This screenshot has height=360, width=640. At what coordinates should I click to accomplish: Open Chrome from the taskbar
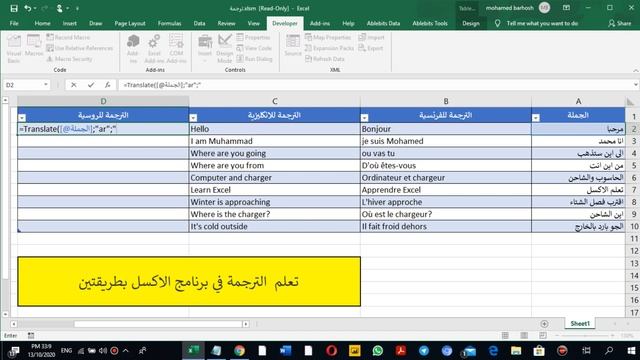240,351
